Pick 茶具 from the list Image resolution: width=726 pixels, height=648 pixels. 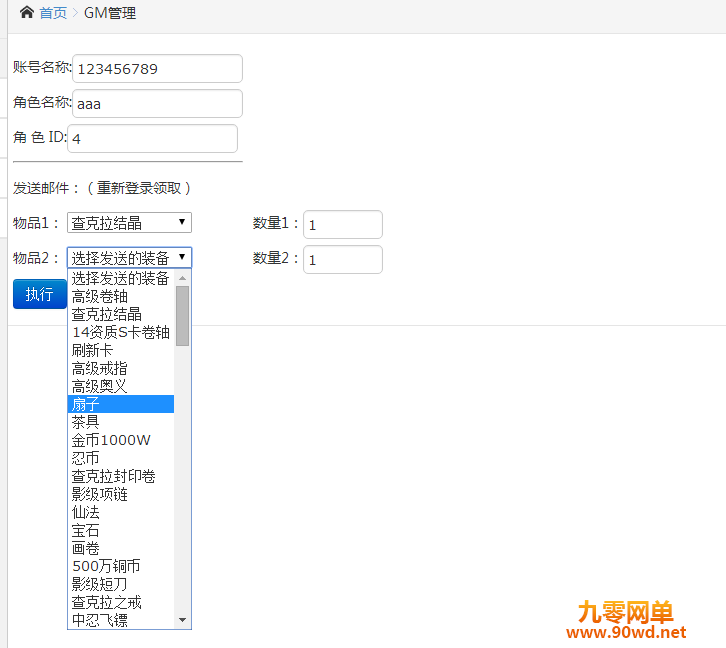pos(121,422)
